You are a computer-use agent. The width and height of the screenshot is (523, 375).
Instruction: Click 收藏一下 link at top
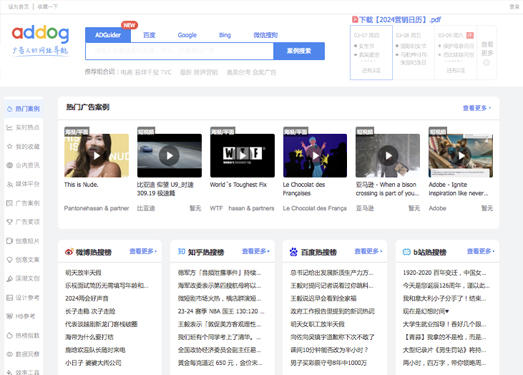click(x=48, y=7)
